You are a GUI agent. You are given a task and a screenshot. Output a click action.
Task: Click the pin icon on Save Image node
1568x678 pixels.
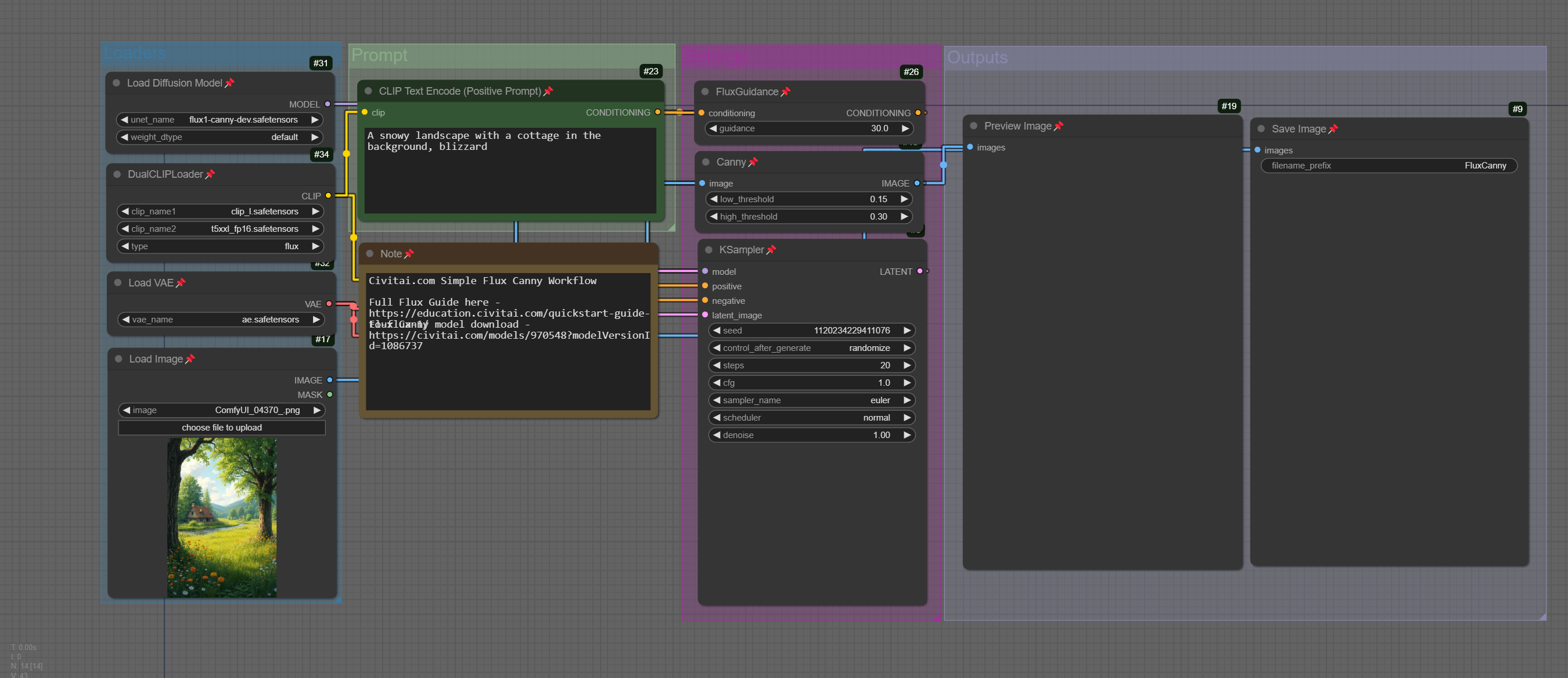(1333, 128)
